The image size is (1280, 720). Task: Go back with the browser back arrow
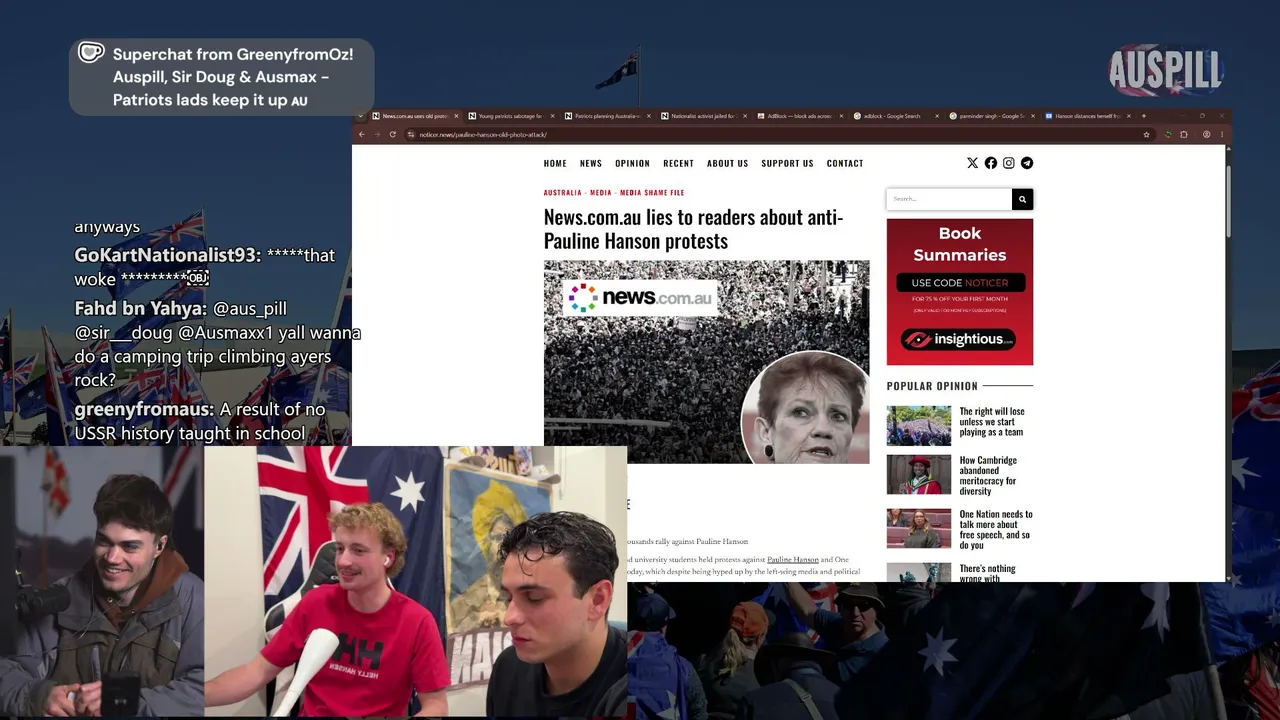(x=362, y=134)
